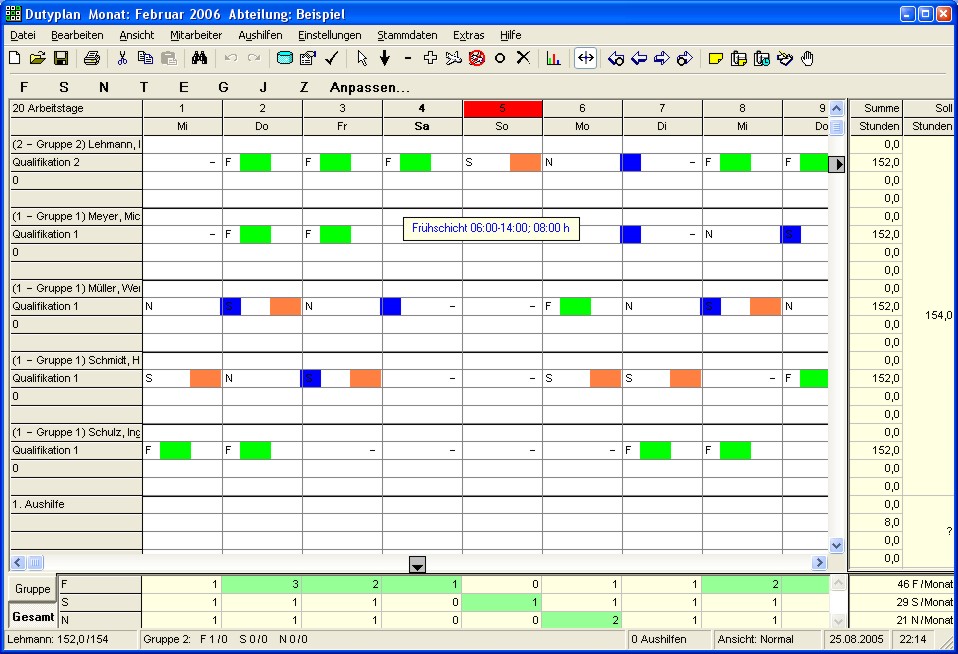The height and width of the screenshot is (654, 958).
Task: Click right-arrow expander beside day 9 column
Action: [x=839, y=164]
